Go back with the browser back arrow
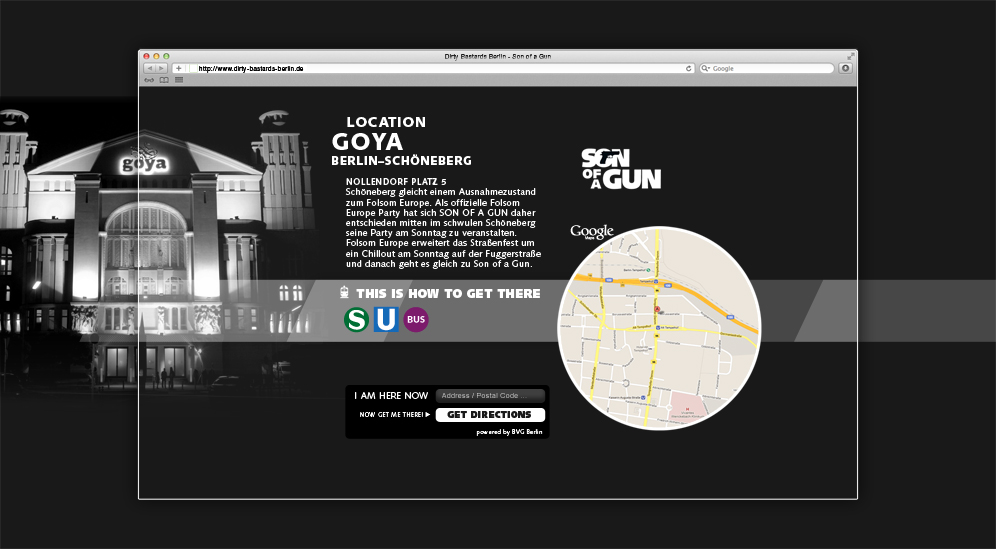The width and height of the screenshot is (996, 549). tap(150, 68)
